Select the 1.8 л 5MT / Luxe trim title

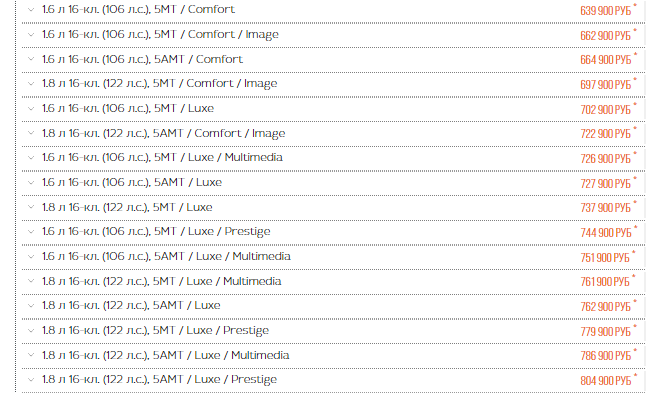(127, 207)
